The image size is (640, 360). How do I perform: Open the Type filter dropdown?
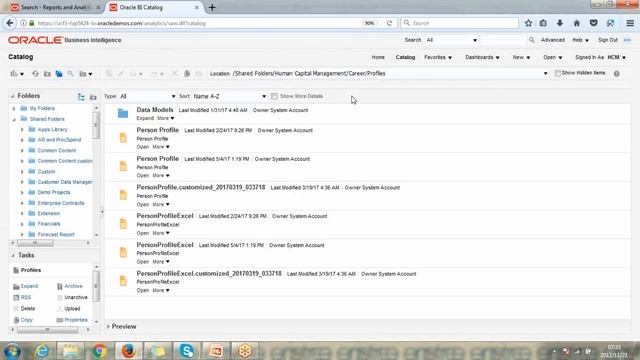tap(147, 96)
